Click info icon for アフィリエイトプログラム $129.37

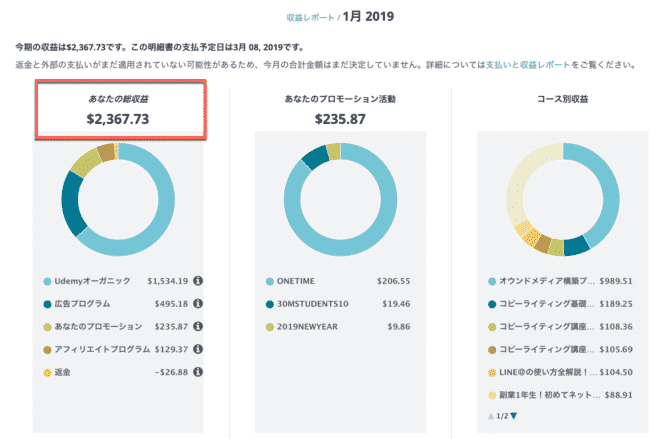coord(198,349)
